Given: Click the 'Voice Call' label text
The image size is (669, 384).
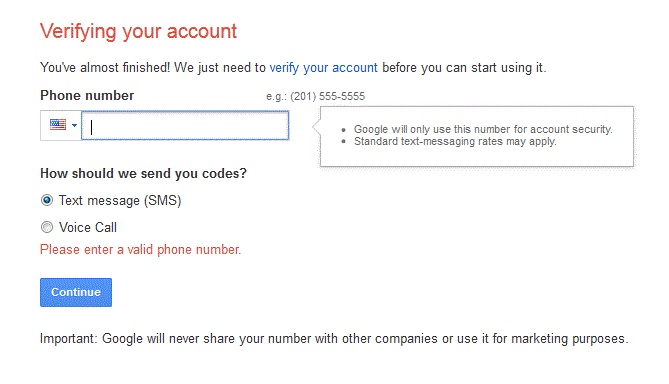Looking at the screenshot, I should (x=87, y=227).
